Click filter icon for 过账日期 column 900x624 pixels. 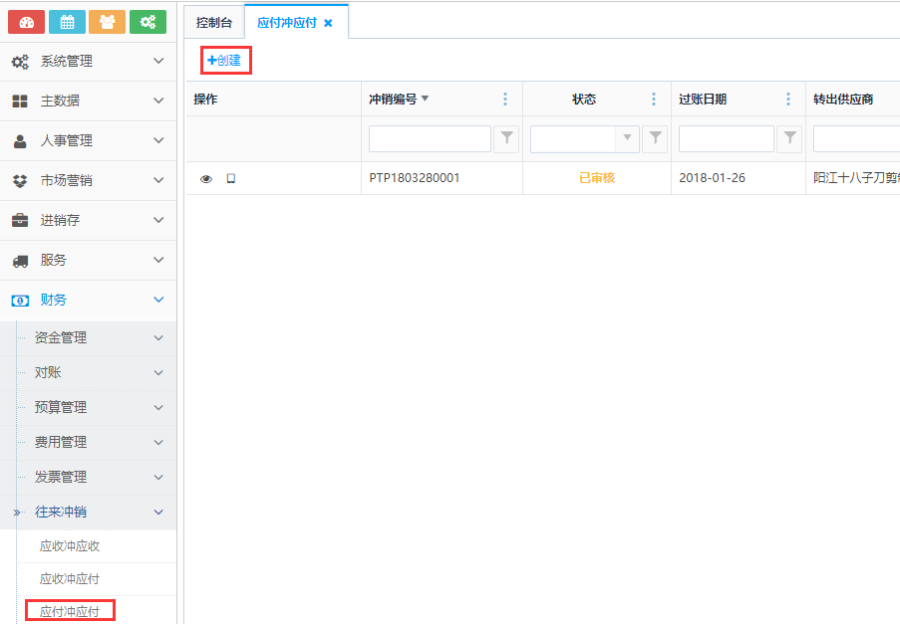point(790,139)
